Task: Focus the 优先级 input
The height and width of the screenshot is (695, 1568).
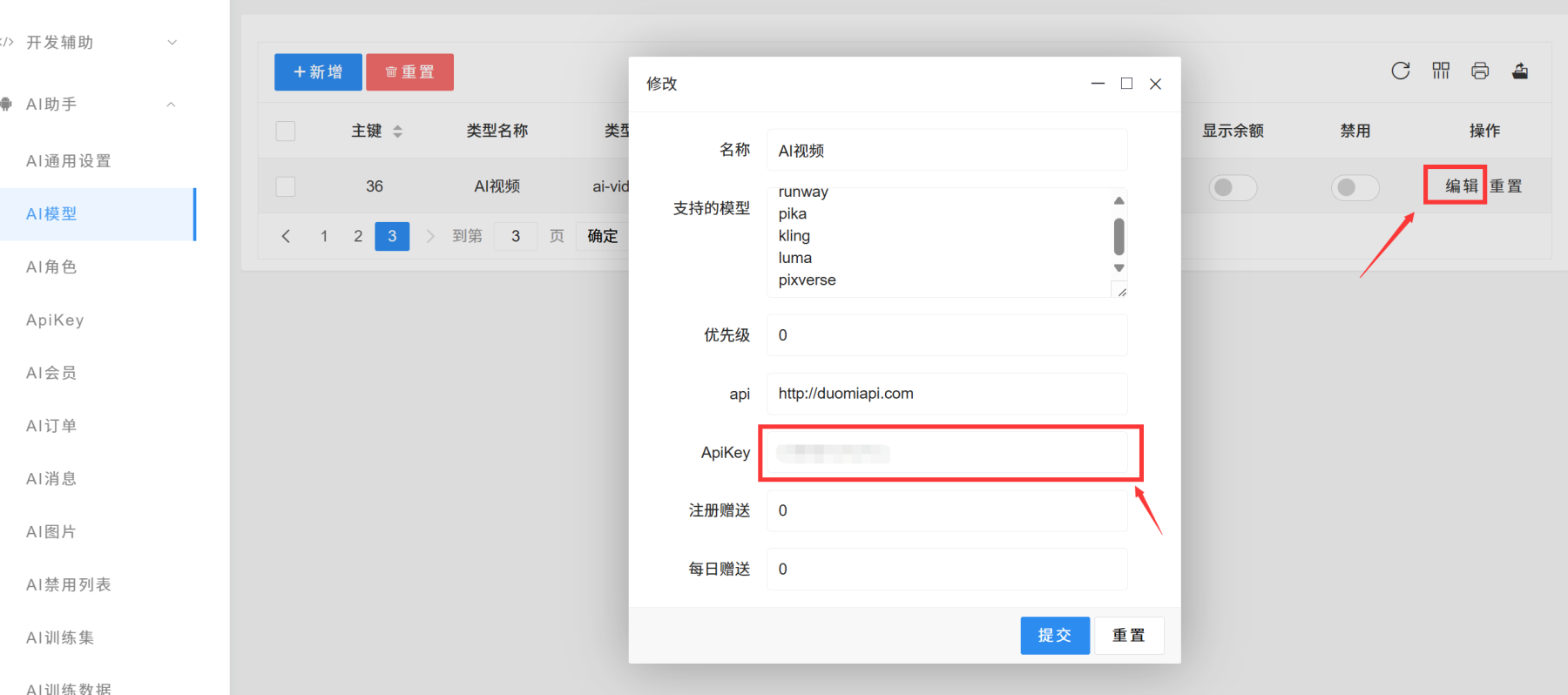Action: tap(947, 335)
